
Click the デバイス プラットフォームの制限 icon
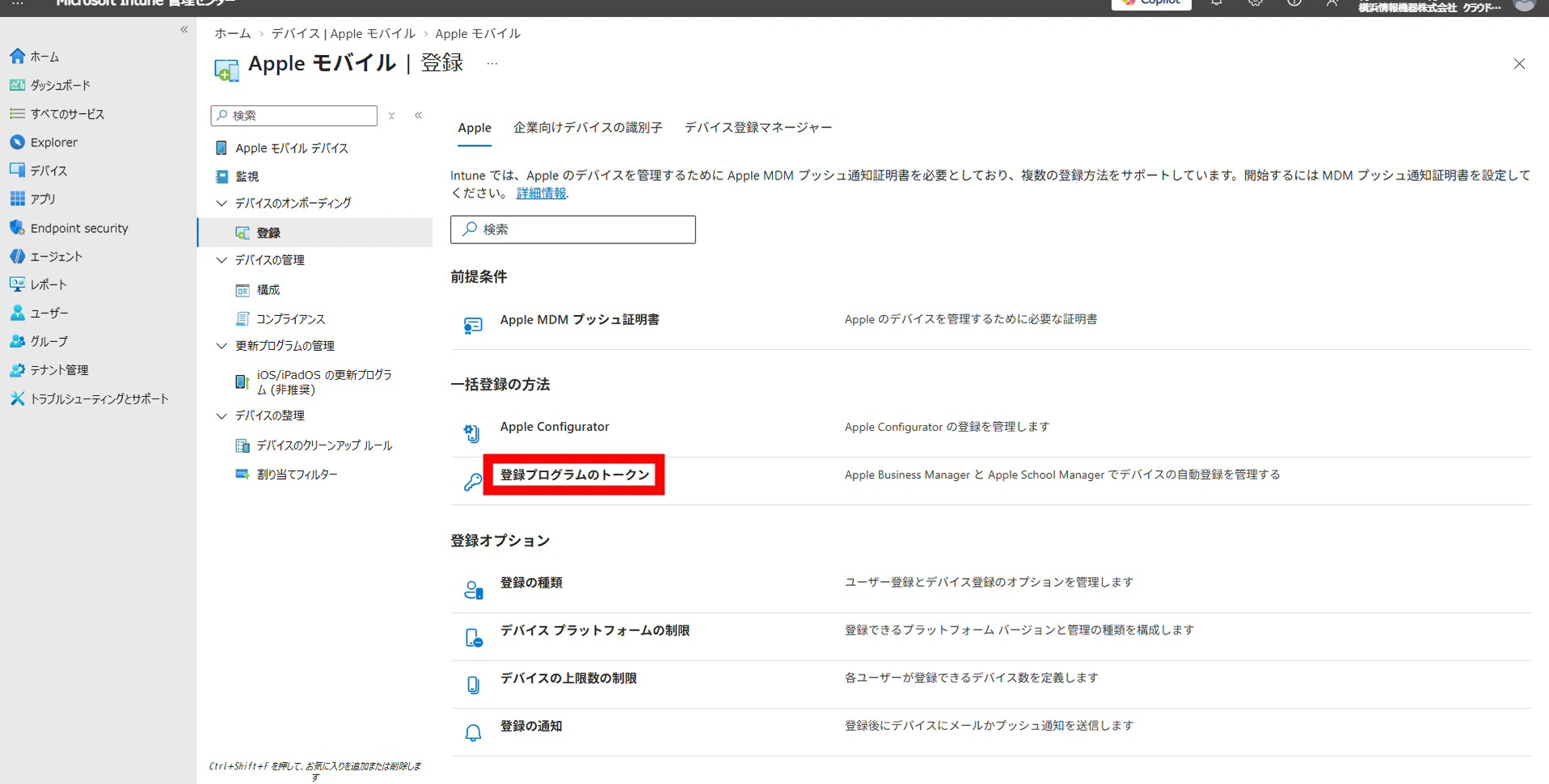[474, 638]
